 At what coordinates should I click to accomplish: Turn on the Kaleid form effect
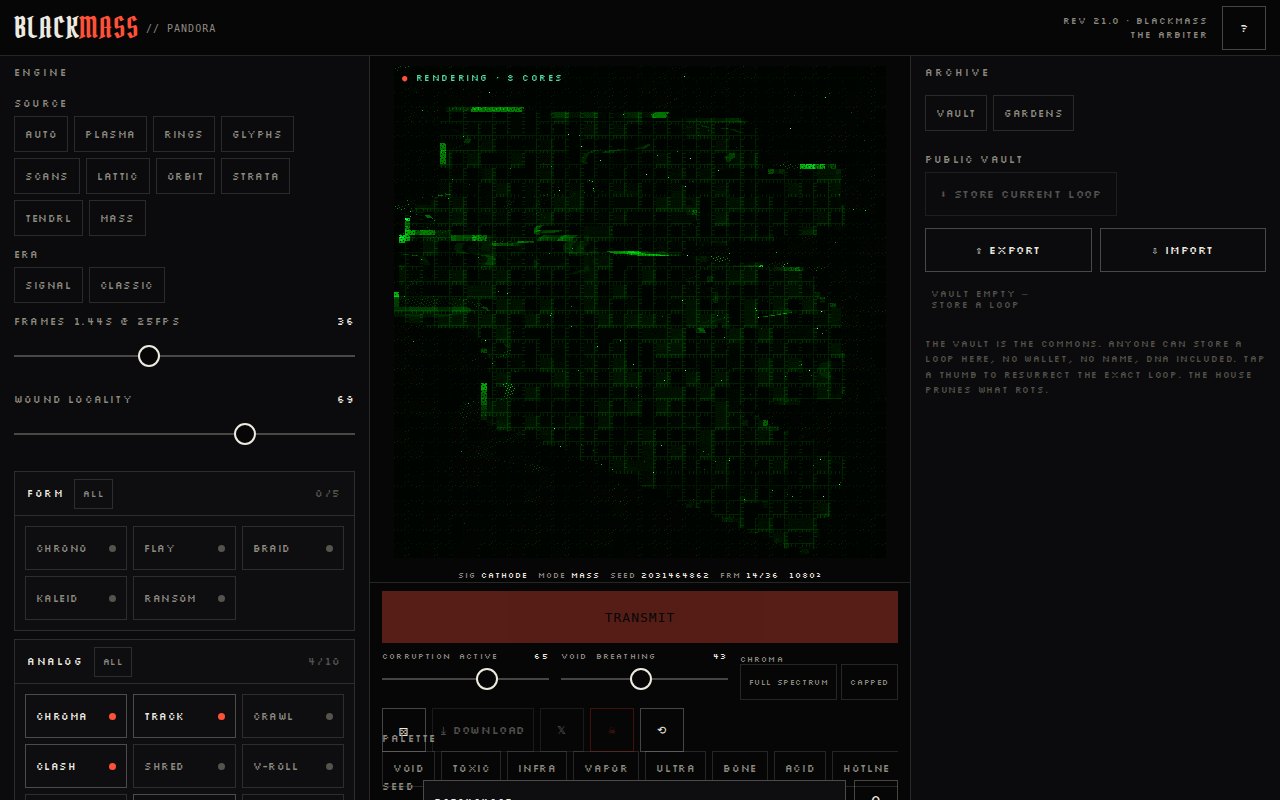76,598
